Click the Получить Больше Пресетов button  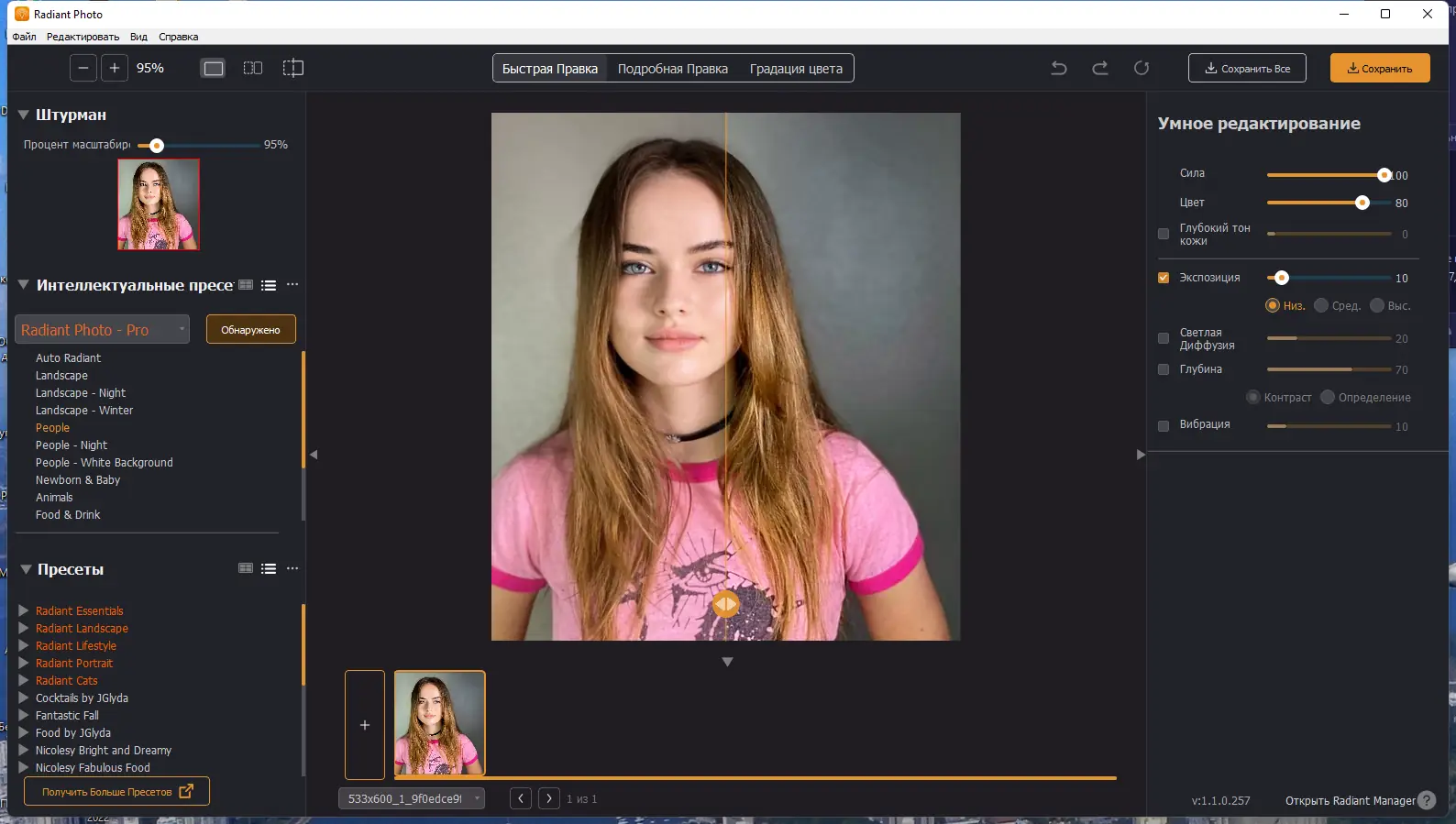click(x=117, y=792)
